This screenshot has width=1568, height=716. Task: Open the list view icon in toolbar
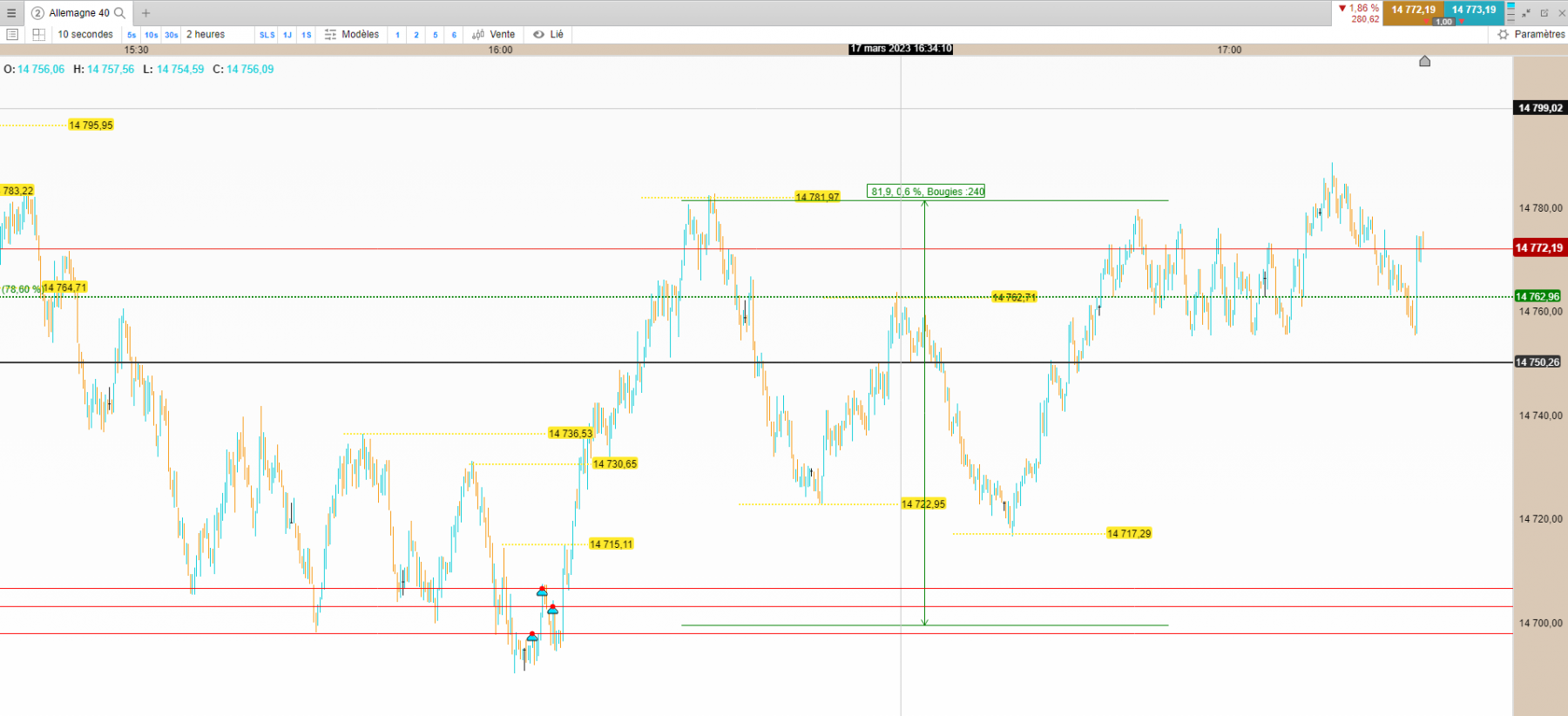pos(12,35)
